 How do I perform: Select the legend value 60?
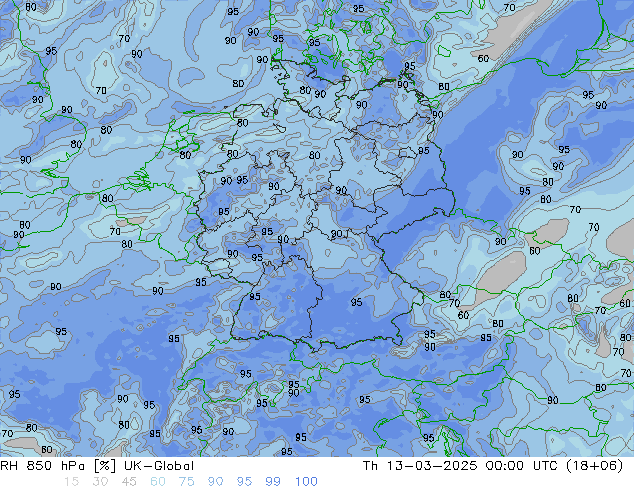[x=158, y=482]
